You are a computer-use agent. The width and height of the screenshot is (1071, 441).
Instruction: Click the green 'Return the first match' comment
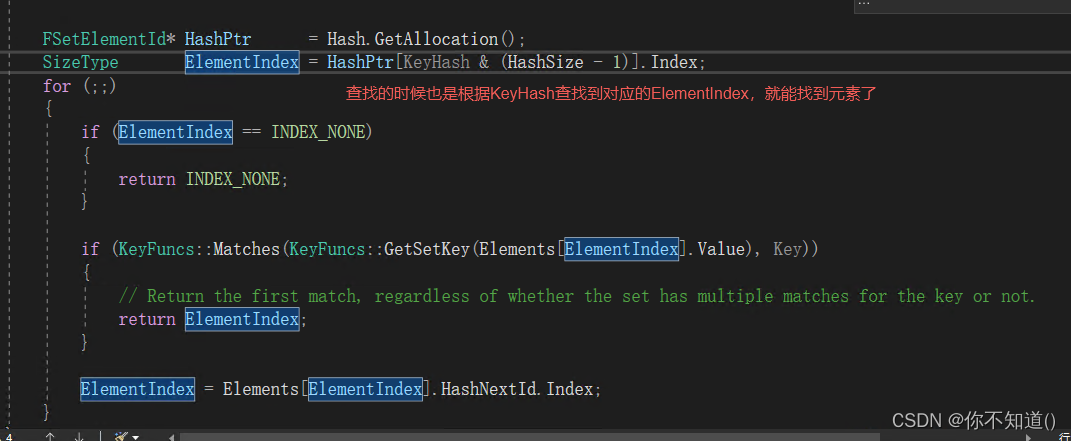click(x=577, y=296)
